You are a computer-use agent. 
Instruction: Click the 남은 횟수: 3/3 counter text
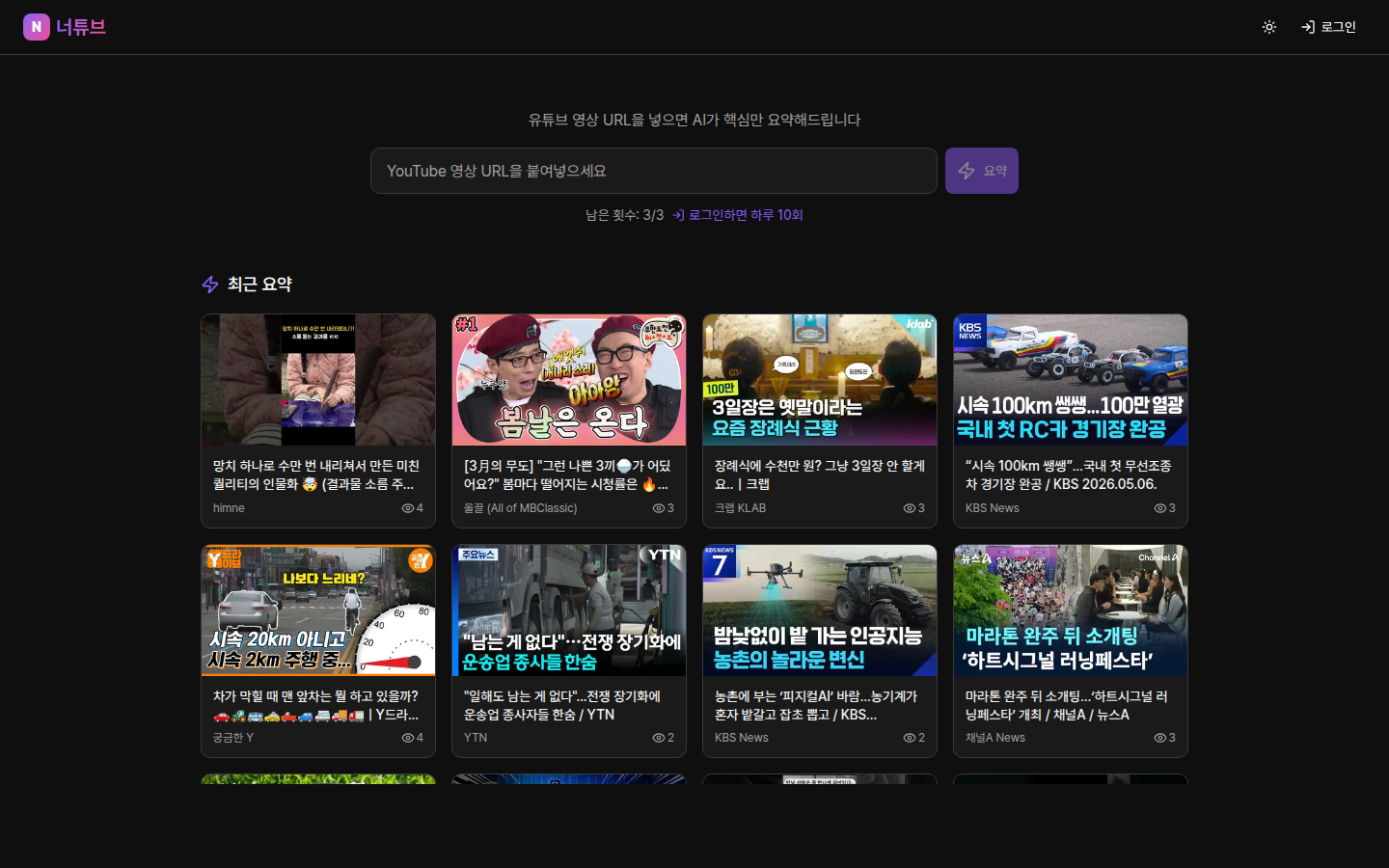point(624,215)
